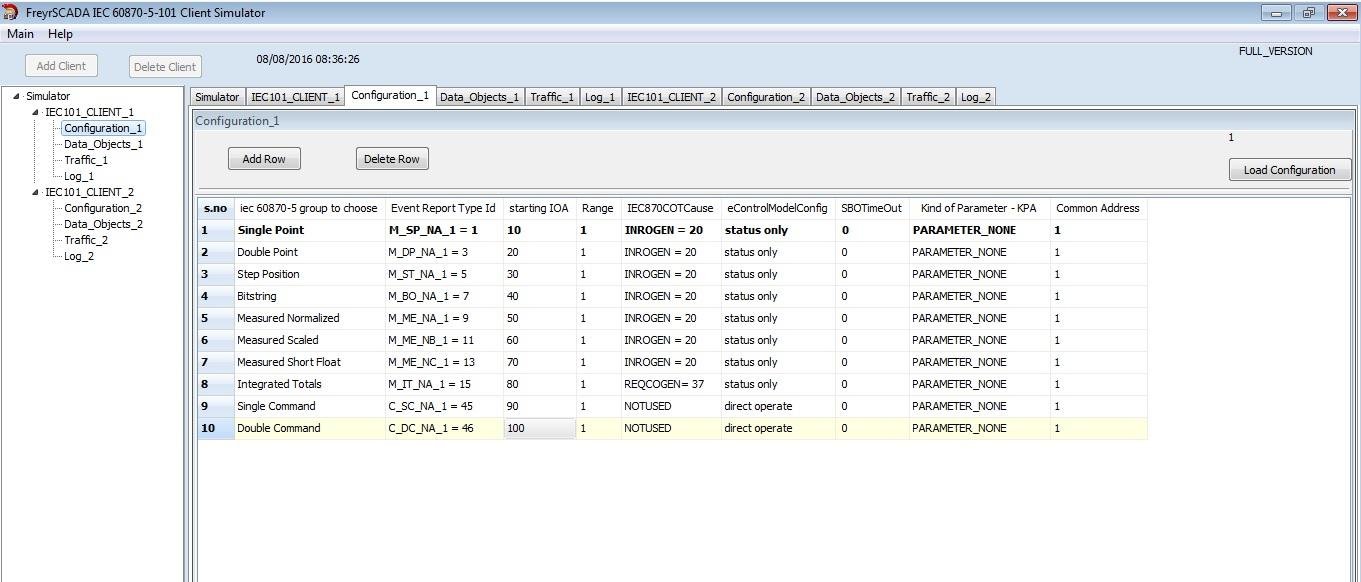This screenshot has width=1361, height=582.
Task: Click the REQCOGEN= 37 cell
Action: tap(670, 384)
